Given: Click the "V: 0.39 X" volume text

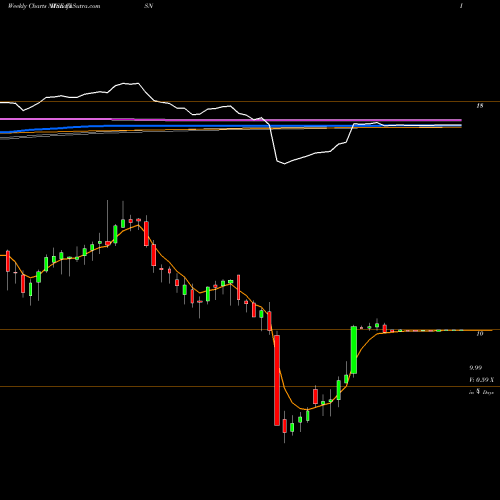Looking at the screenshot, I should 481,380.
